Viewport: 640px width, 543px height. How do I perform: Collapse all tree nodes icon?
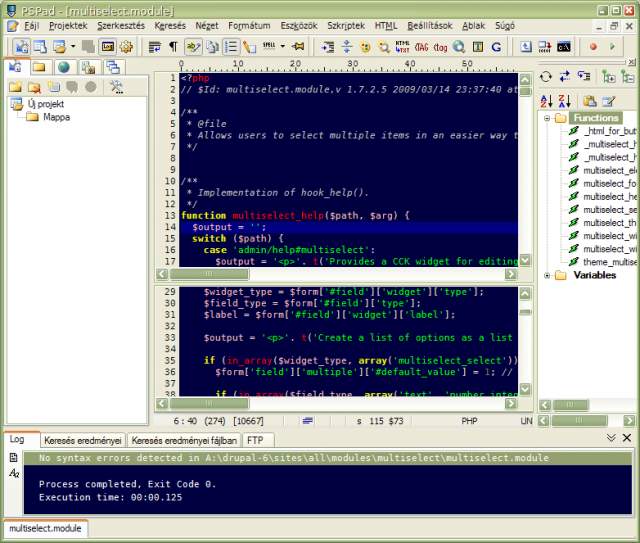point(628,76)
